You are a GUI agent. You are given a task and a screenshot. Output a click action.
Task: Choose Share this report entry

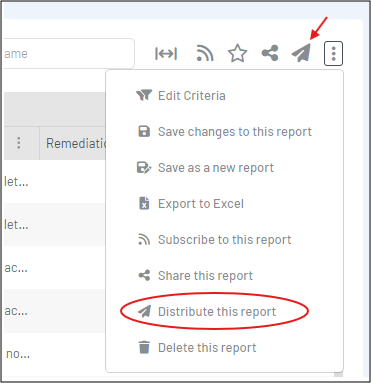[224, 276]
